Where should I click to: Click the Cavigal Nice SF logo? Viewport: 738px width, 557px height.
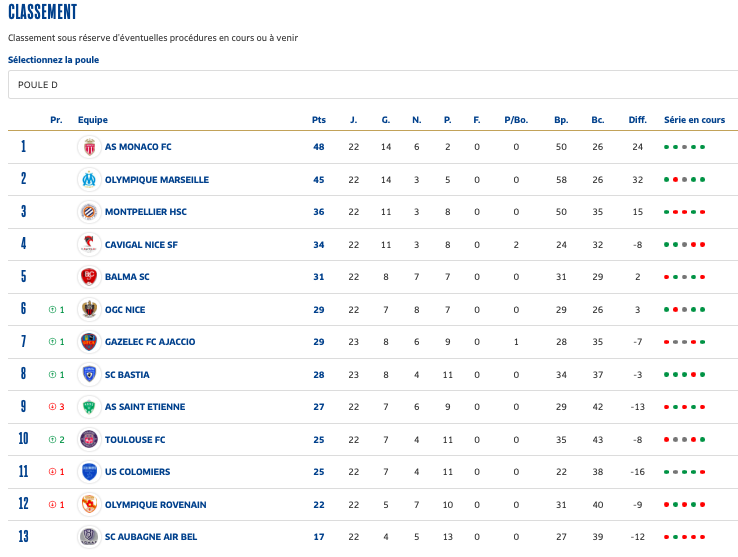[90, 244]
